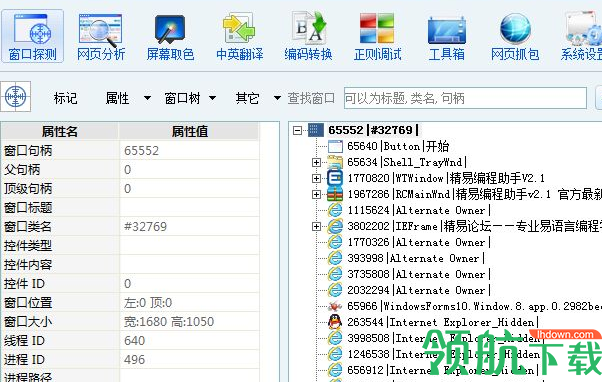Select the 263544 Internet Explorer_Hidden row
The height and width of the screenshot is (382, 602).
coord(443,322)
